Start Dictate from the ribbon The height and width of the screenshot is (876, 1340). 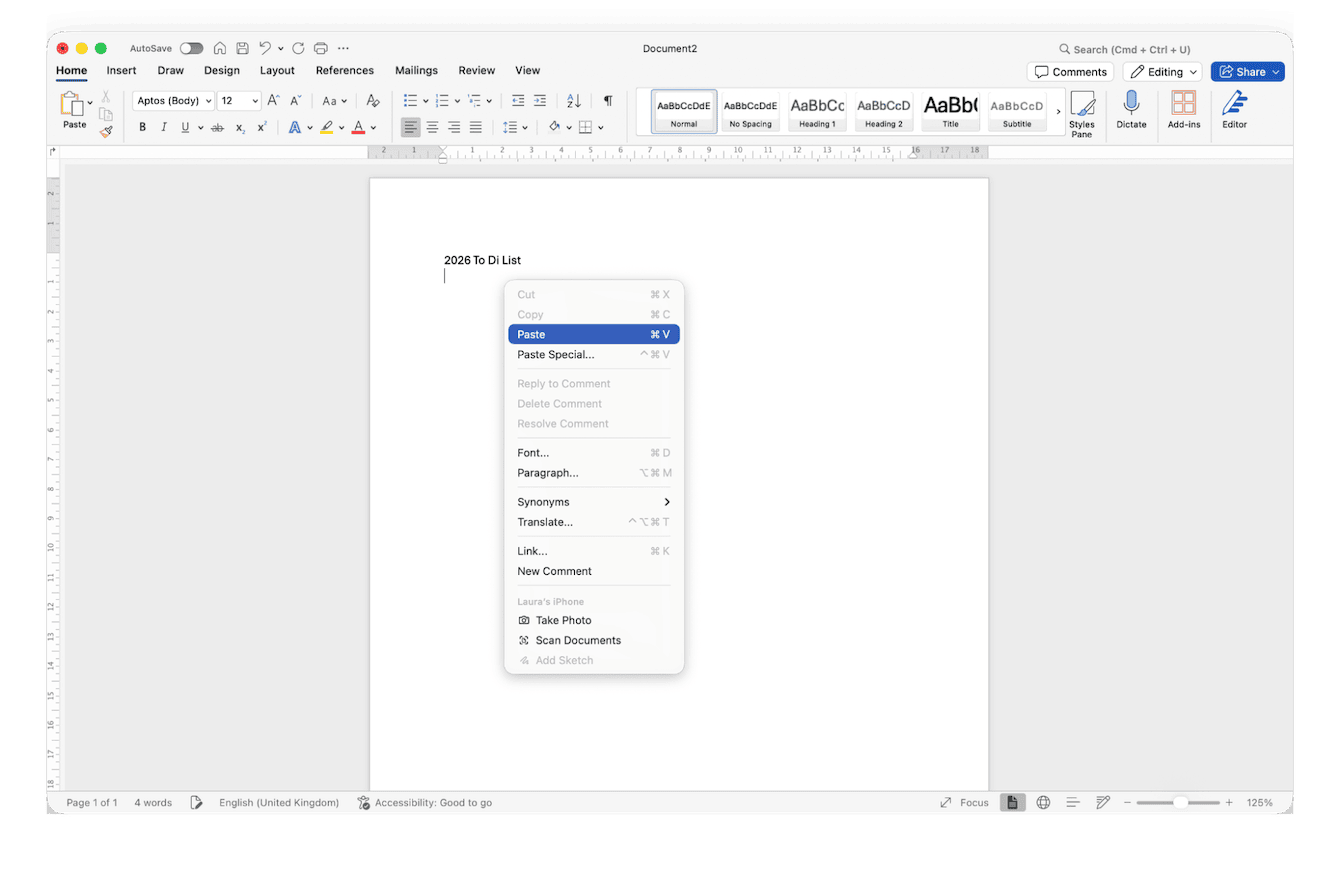[x=1131, y=112]
